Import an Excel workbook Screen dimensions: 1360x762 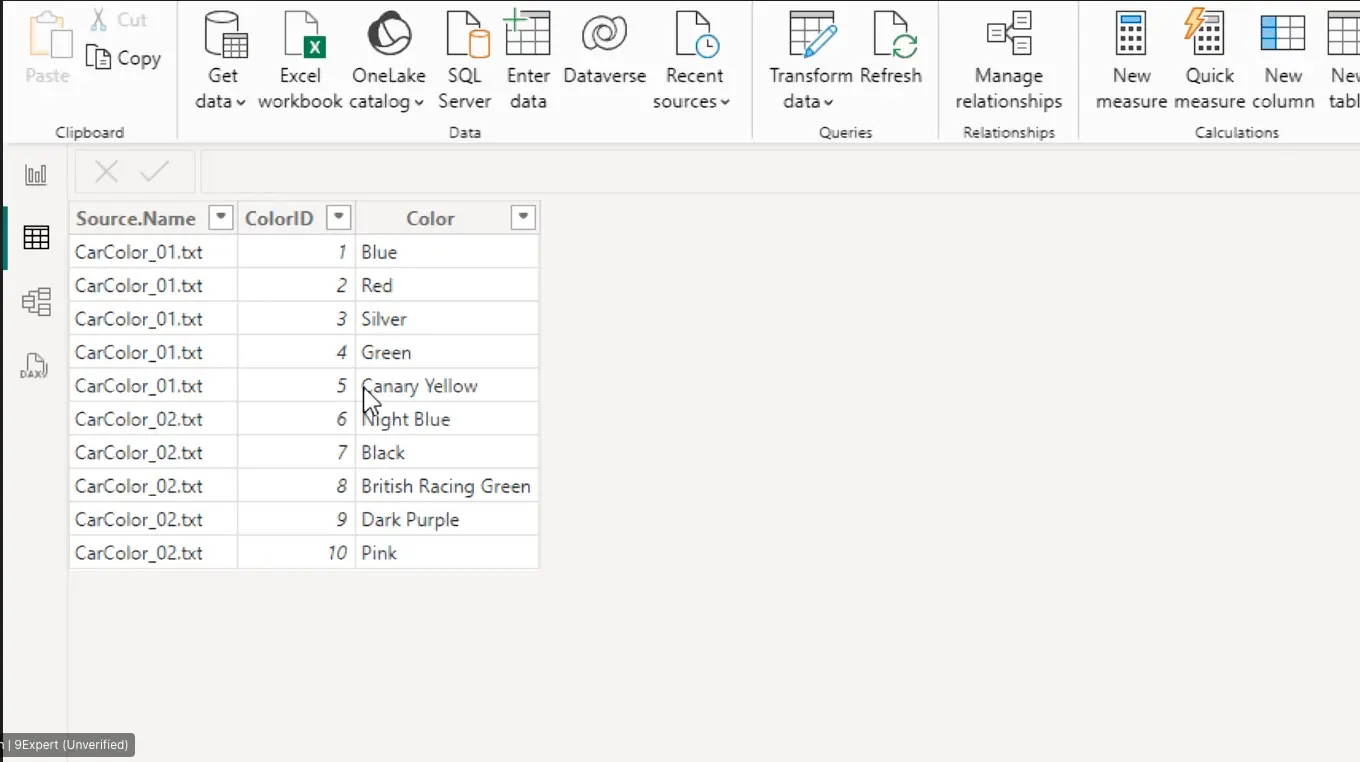point(300,60)
